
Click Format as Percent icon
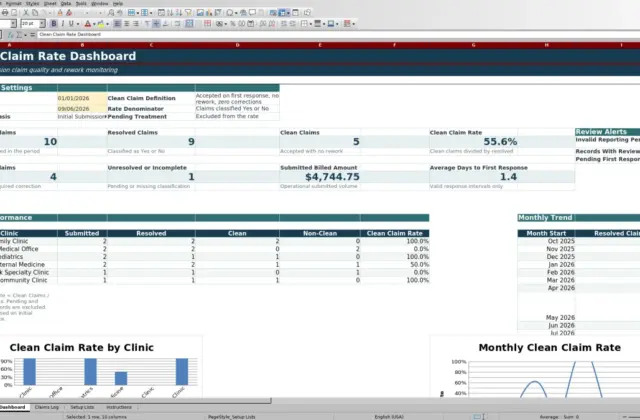[233, 24]
